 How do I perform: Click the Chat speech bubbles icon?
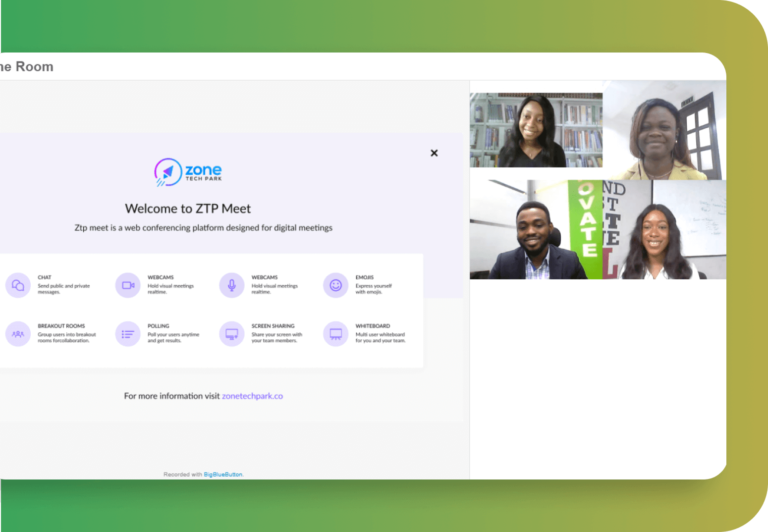[x=18, y=285]
